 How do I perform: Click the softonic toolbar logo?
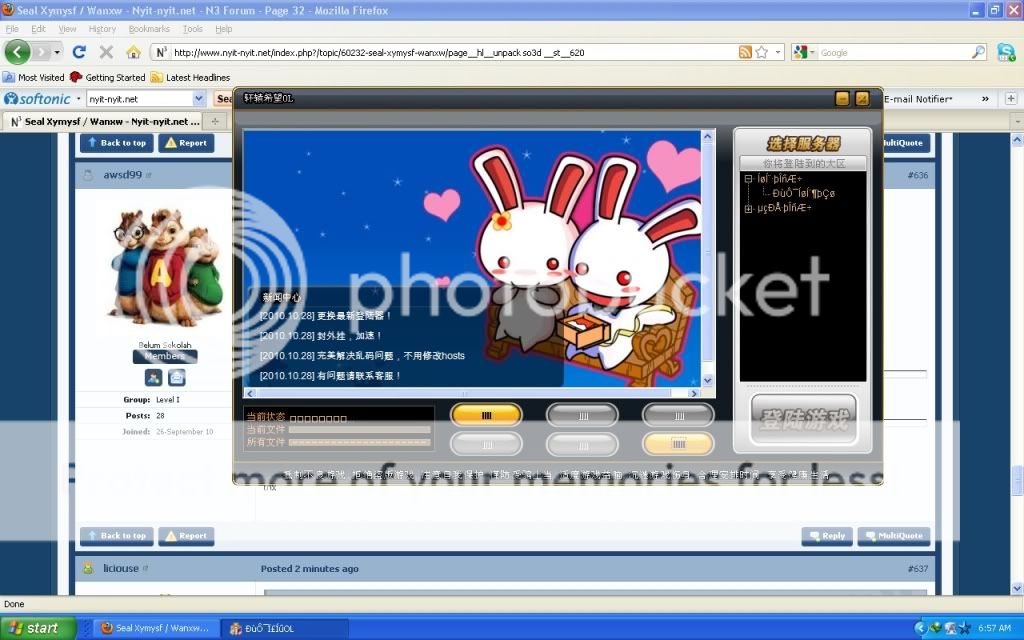pos(37,99)
